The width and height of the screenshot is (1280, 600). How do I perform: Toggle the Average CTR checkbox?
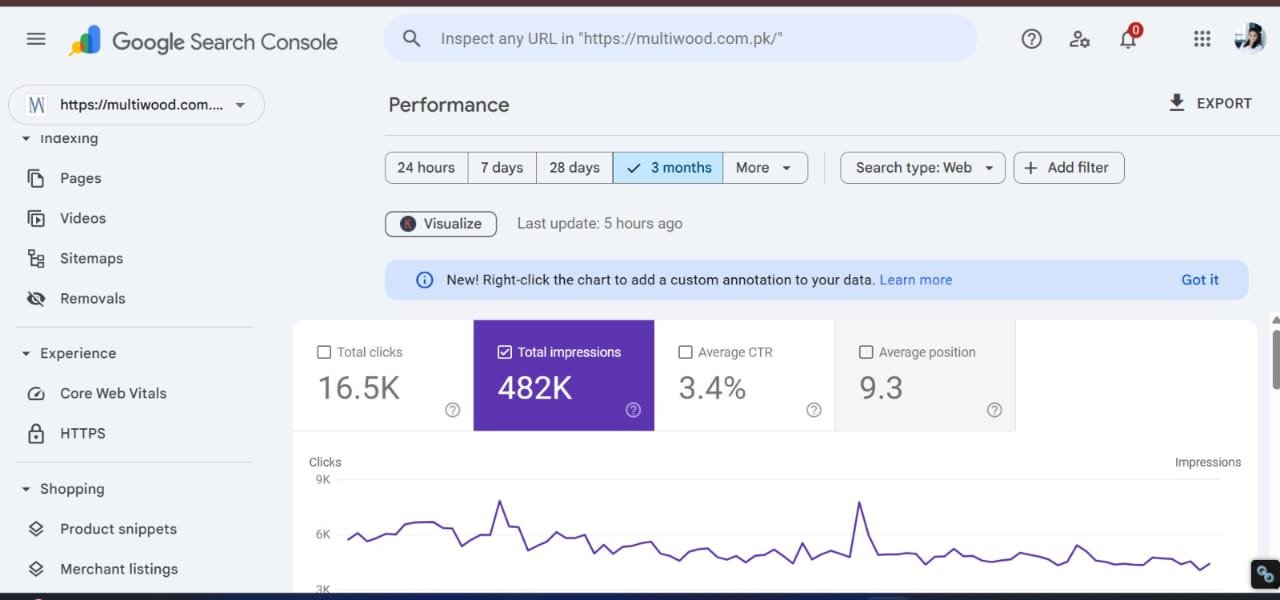(685, 352)
